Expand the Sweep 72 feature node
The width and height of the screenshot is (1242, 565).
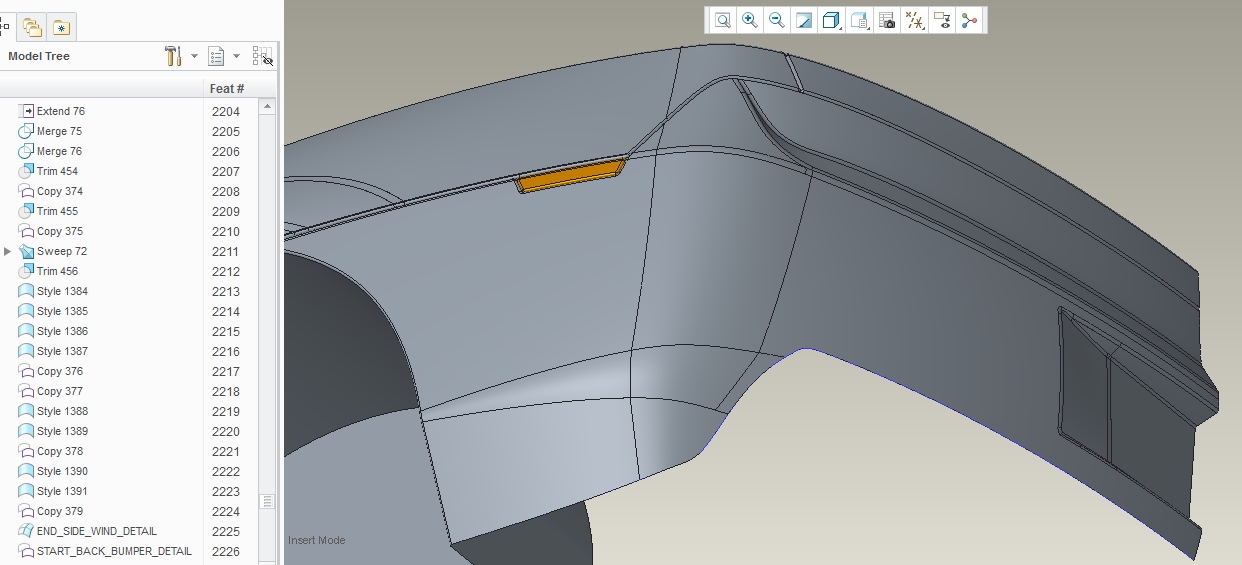(8, 251)
